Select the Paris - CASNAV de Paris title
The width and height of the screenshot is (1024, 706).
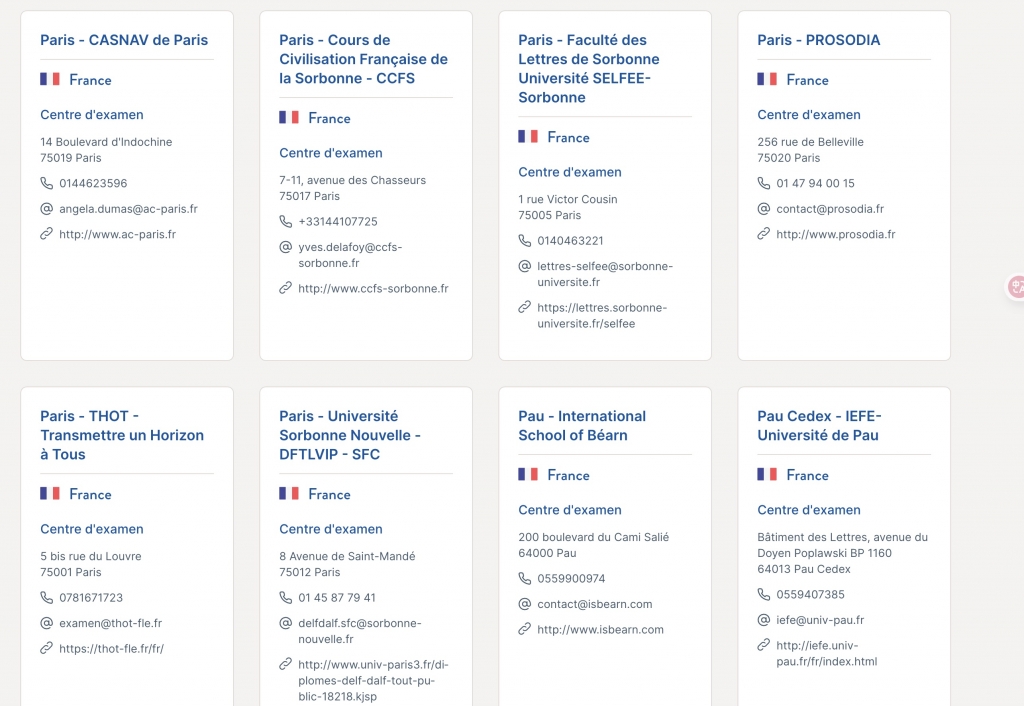pyautogui.click(x=124, y=40)
